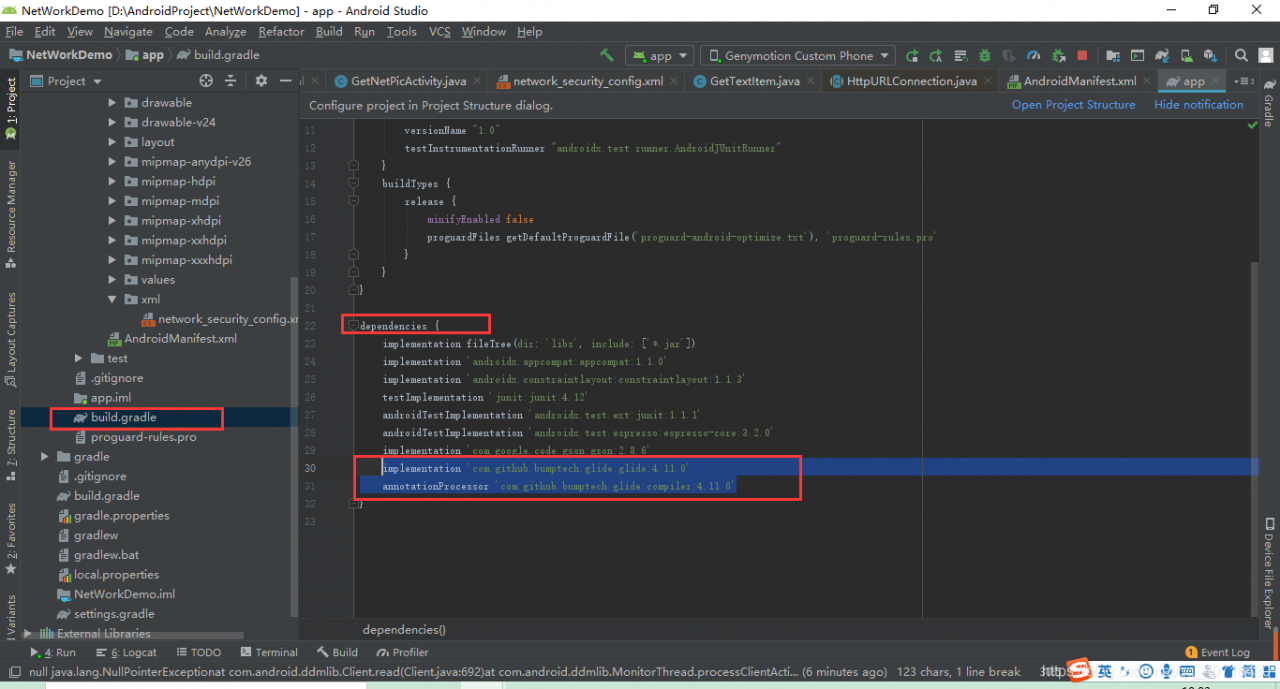Click the locate file target icon in Project panel
Viewport: 1280px width, 689px height.
(206, 81)
